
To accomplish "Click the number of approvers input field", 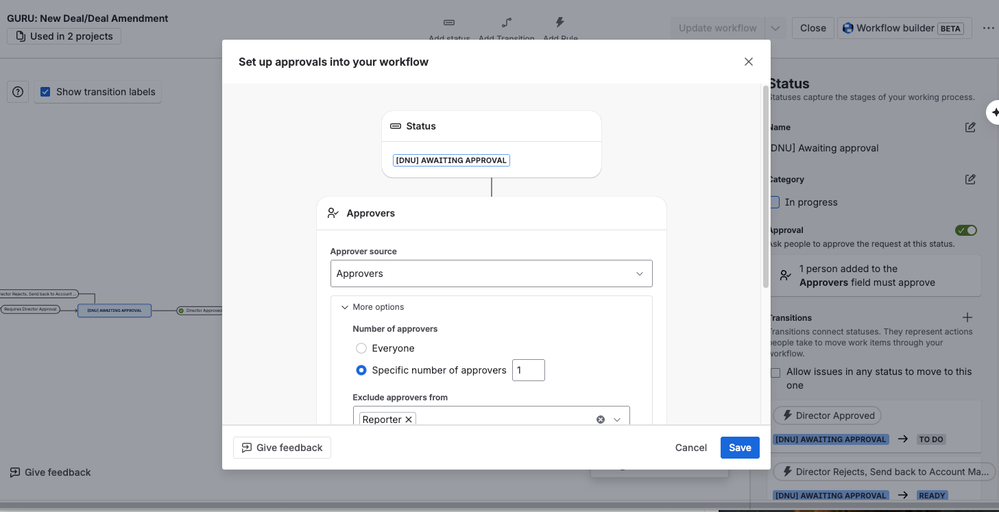I will coord(528,370).
